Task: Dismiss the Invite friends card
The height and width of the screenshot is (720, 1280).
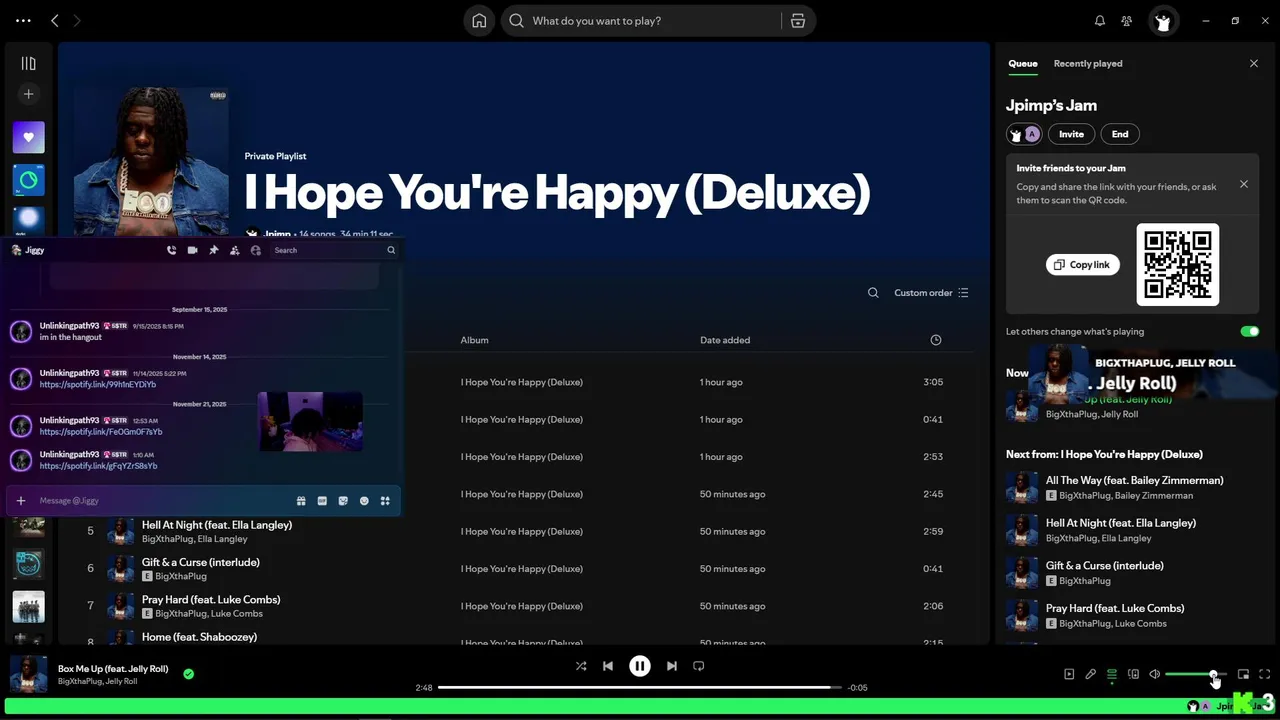Action: [1244, 184]
